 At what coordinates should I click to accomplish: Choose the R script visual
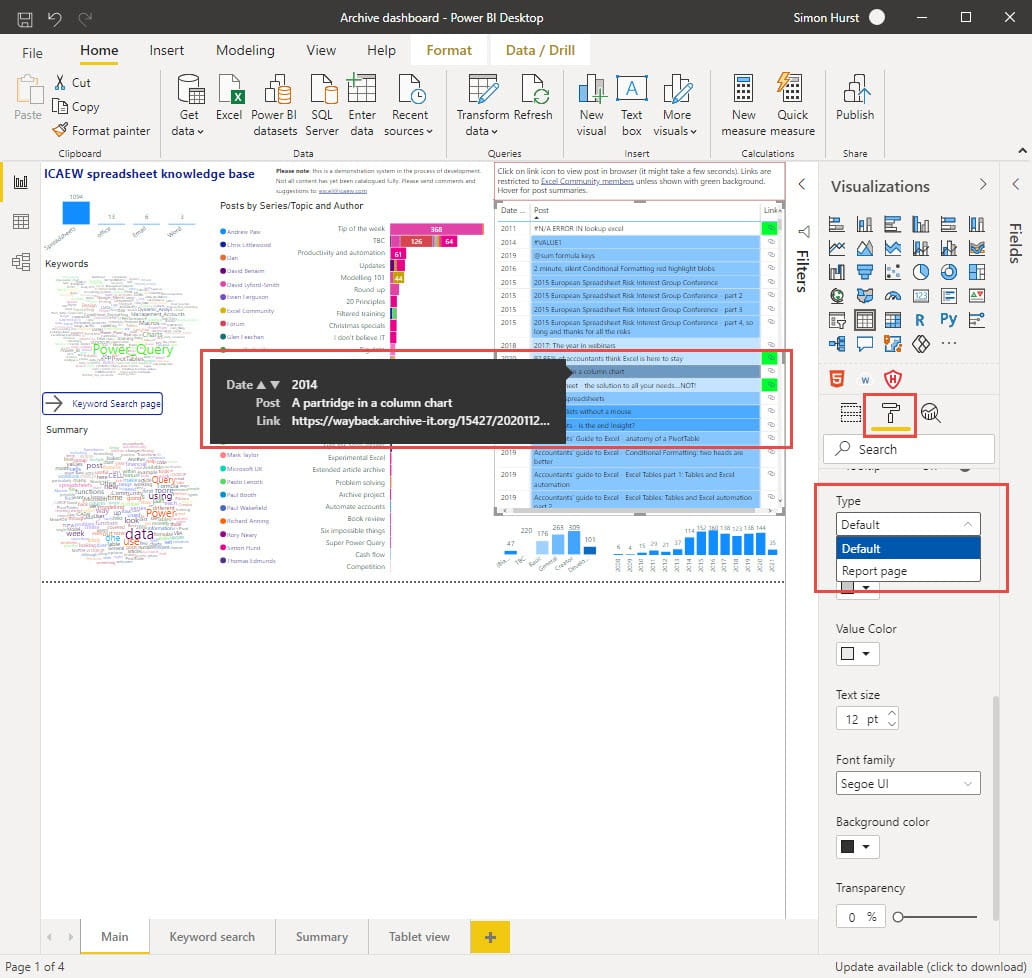[x=920, y=319]
